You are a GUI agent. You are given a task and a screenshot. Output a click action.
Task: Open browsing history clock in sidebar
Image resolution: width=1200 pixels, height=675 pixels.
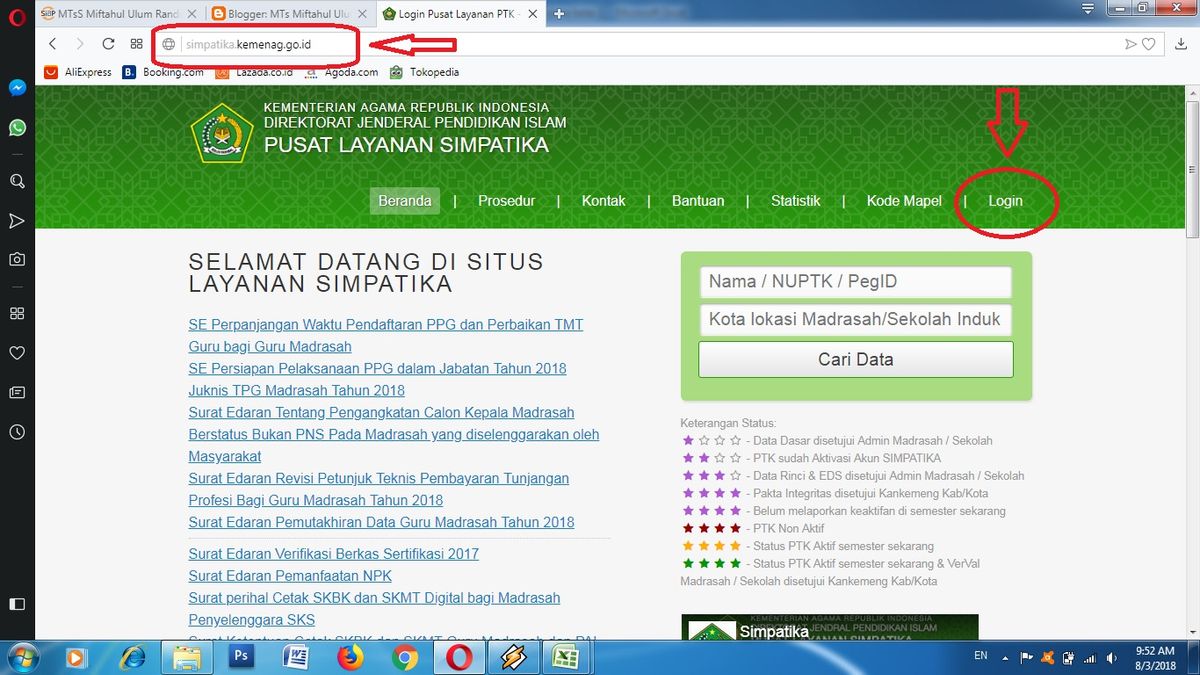pos(17,432)
